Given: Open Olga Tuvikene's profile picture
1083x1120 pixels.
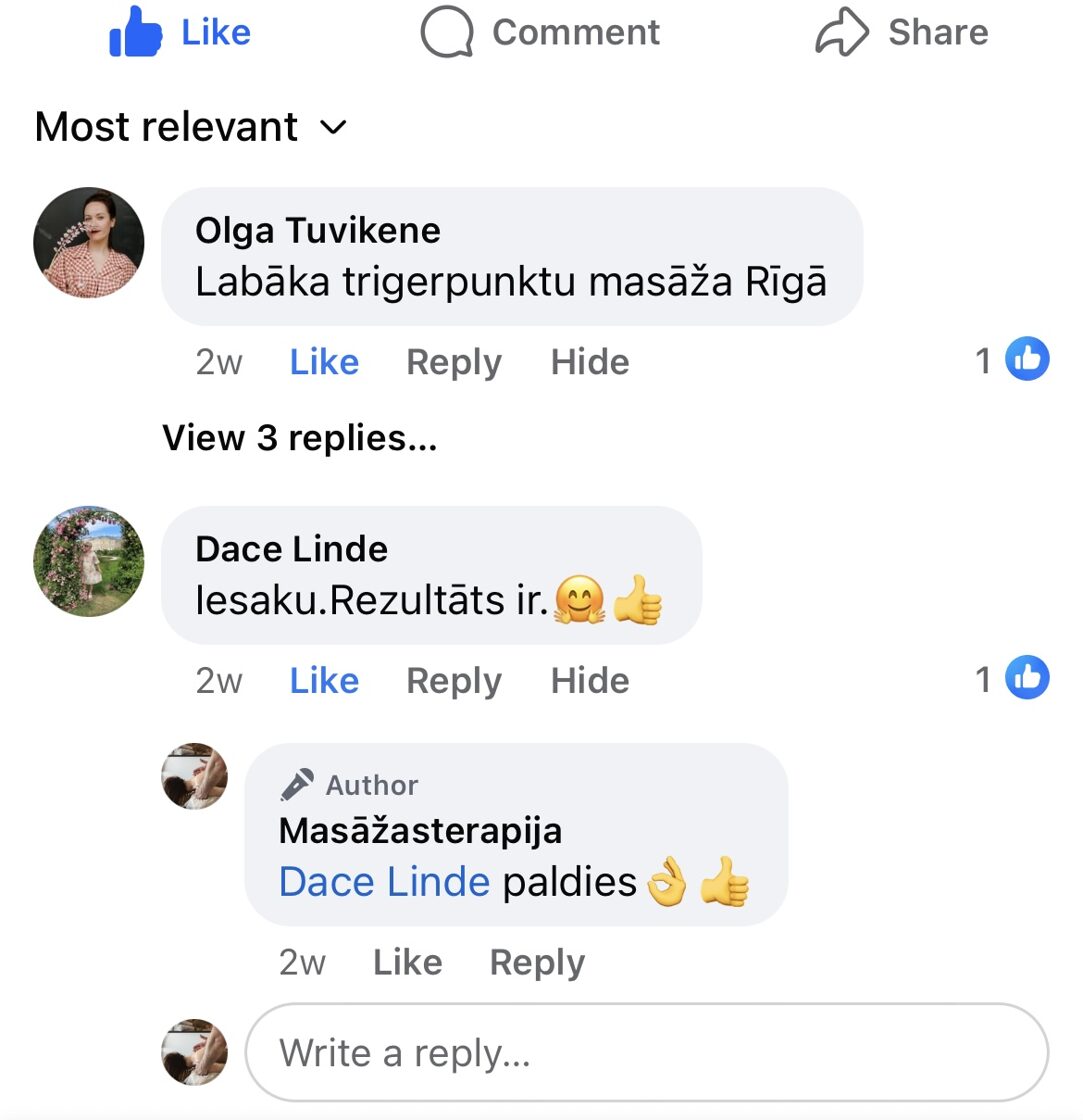Looking at the screenshot, I should coord(89,243).
